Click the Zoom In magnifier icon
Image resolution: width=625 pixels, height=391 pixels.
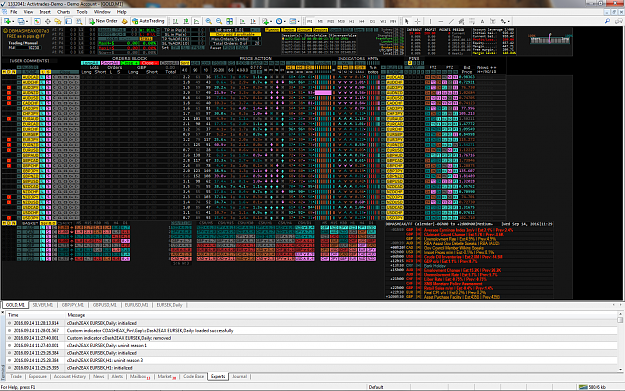[x=208, y=21]
